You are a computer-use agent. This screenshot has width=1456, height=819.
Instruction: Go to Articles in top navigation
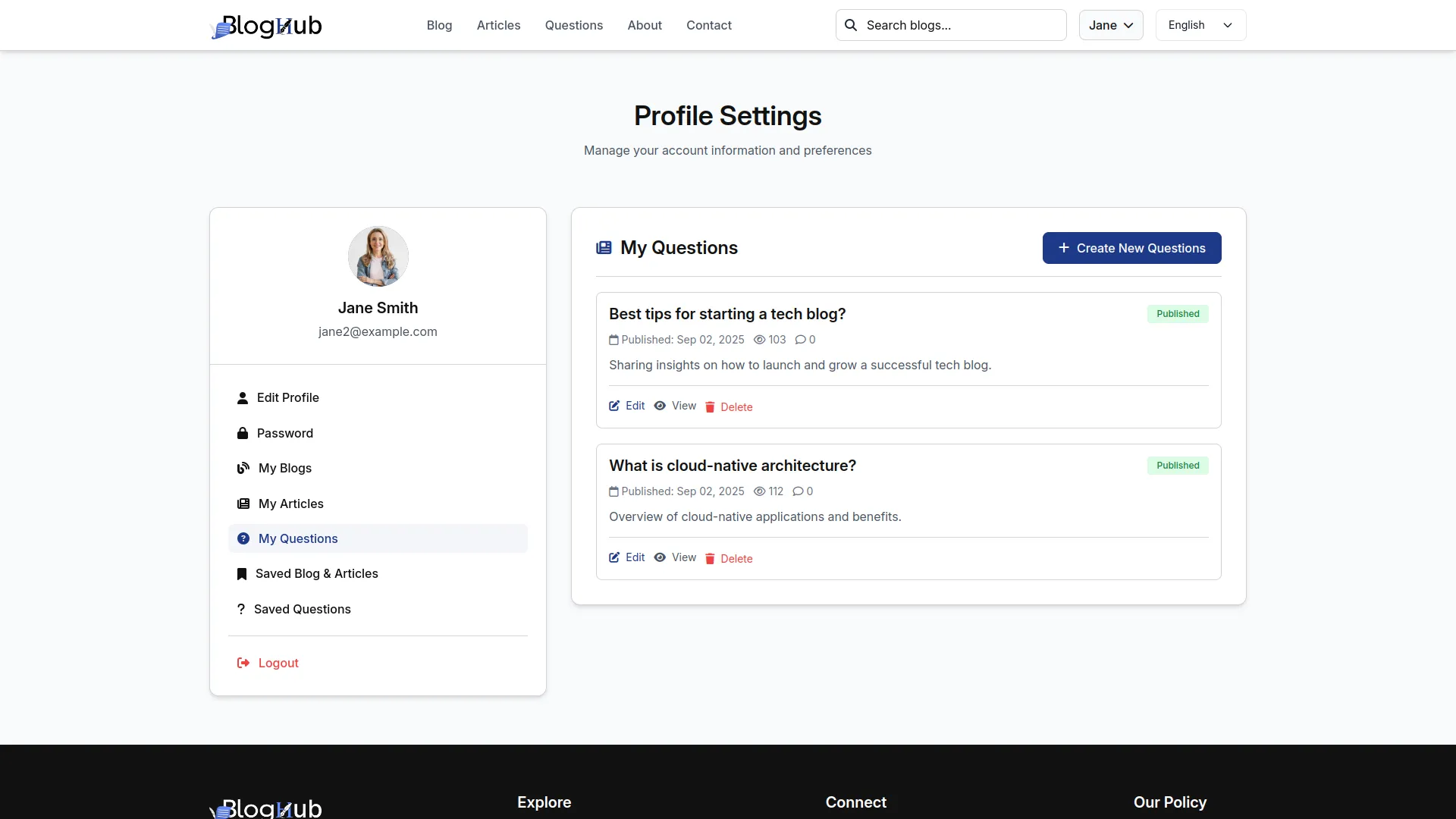tap(498, 25)
